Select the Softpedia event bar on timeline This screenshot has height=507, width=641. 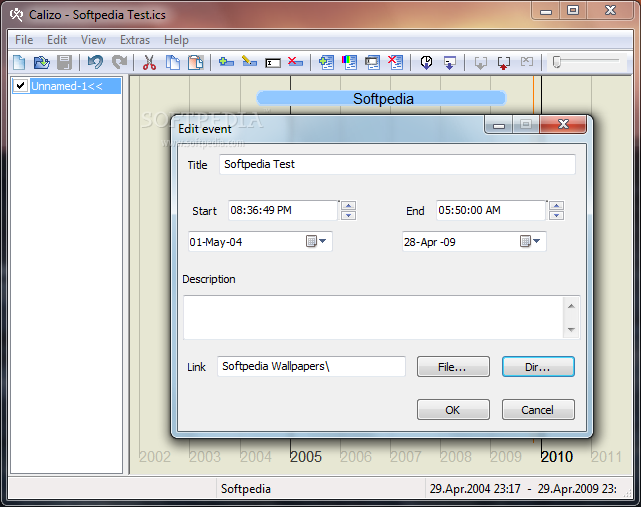(x=381, y=99)
